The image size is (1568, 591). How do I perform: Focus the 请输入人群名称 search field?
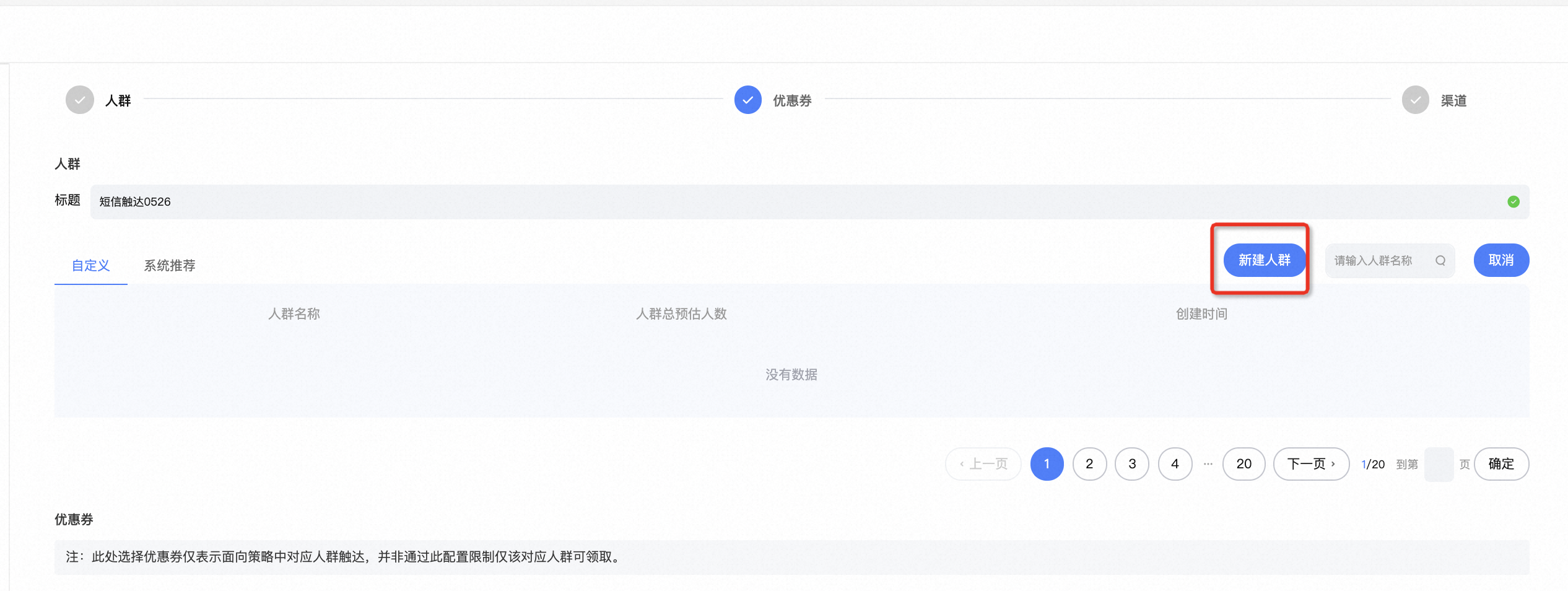[1390, 261]
